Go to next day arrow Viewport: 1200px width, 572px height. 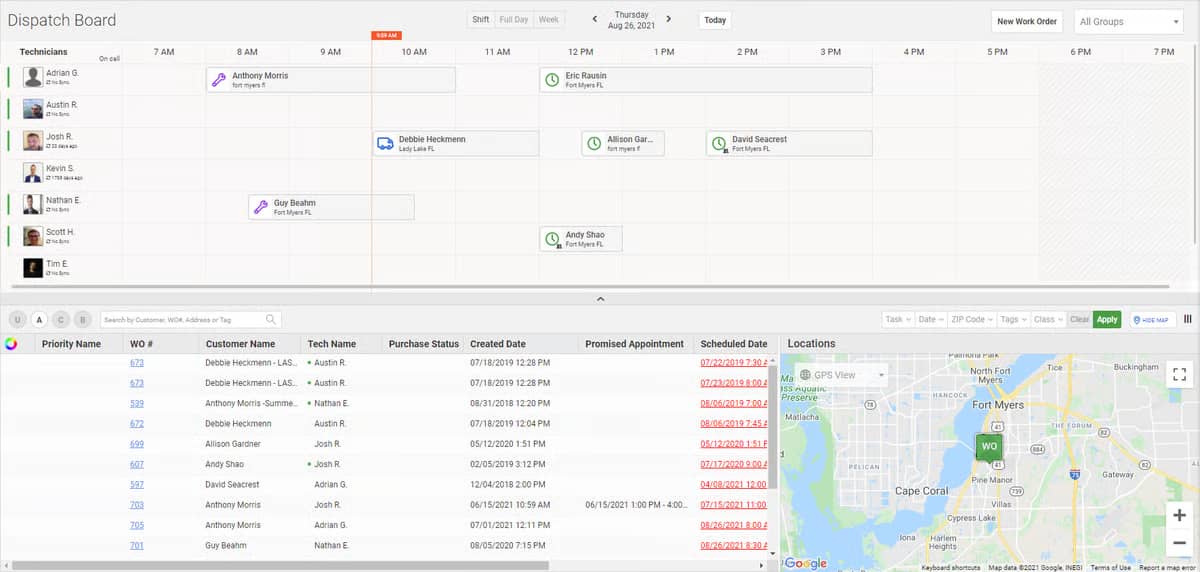pyautogui.click(x=669, y=19)
